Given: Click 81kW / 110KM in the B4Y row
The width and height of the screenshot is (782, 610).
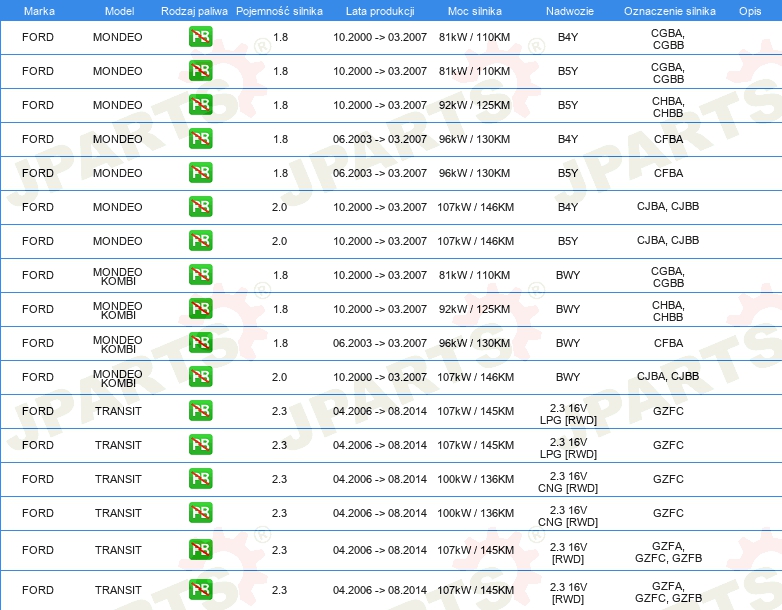Looking at the screenshot, I should [x=474, y=37].
